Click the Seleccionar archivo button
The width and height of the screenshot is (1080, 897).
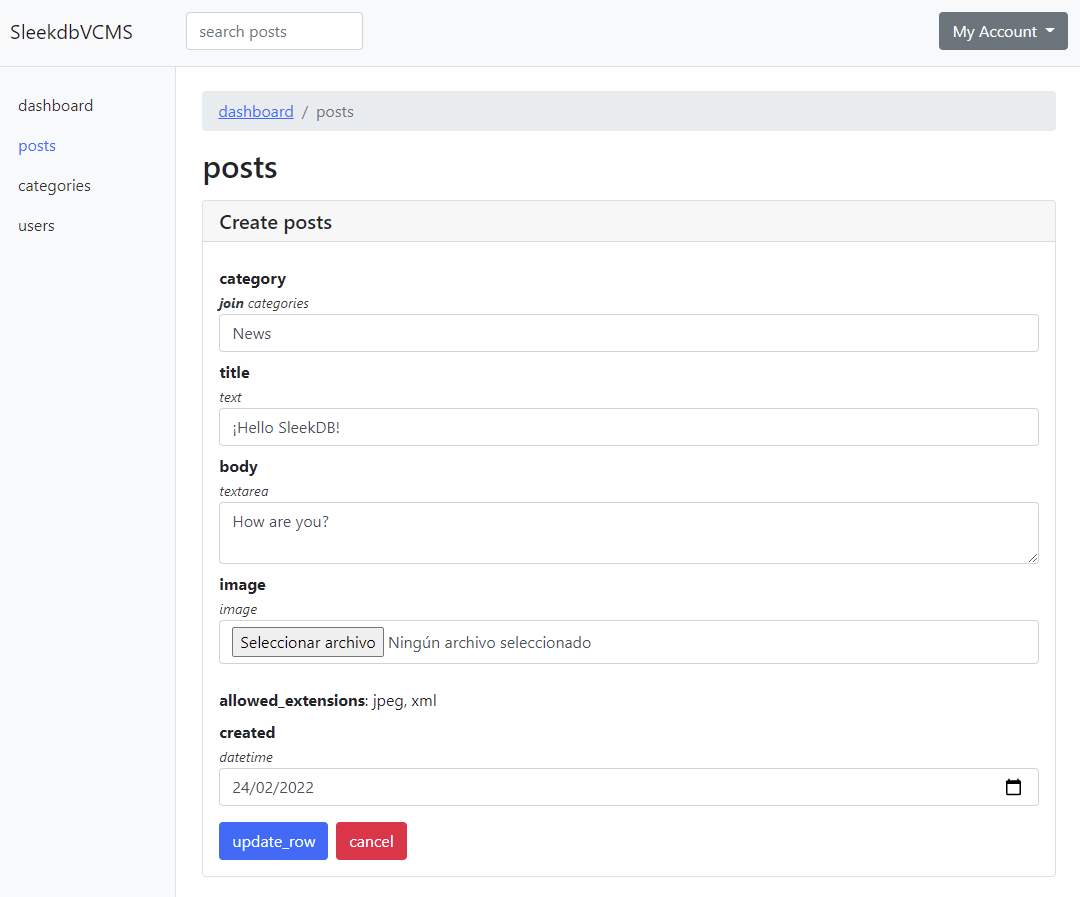click(308, 642)
